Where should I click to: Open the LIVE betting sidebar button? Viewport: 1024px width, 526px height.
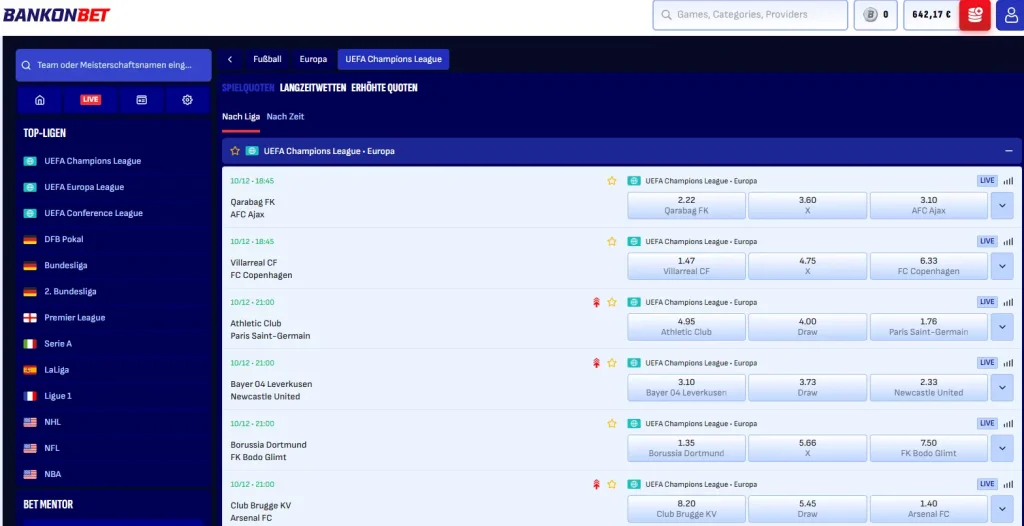pyautogui.click(x=90, y=100)
